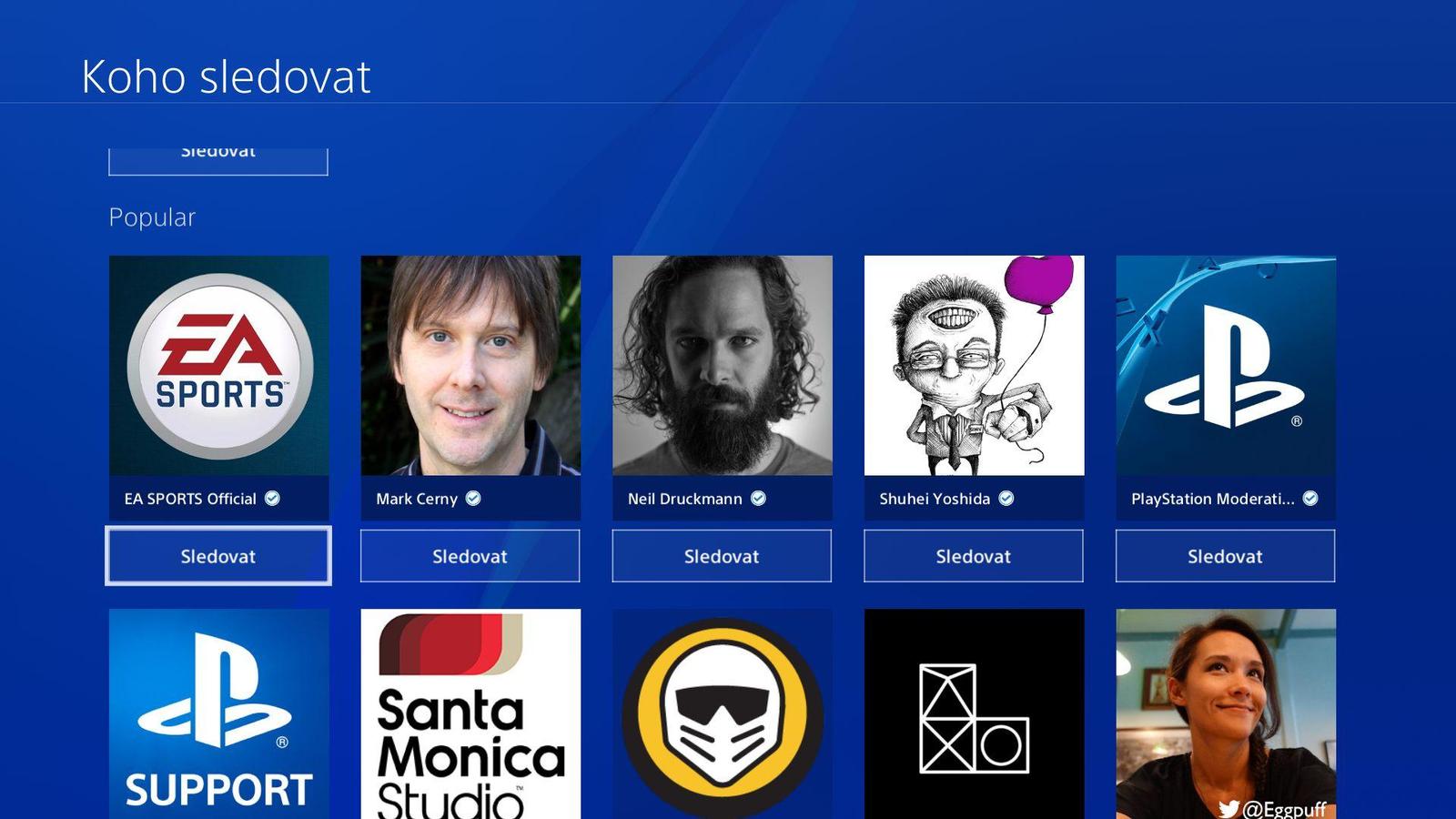
Task: Open the @Eggpuff profile photo
Action: [x=1226, y=713]
